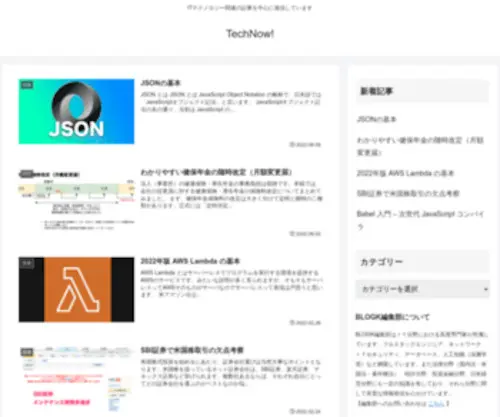The image size is (500, 417).
Task: Click the category badge on JSON thumbnail
Action: click(27, 85)
